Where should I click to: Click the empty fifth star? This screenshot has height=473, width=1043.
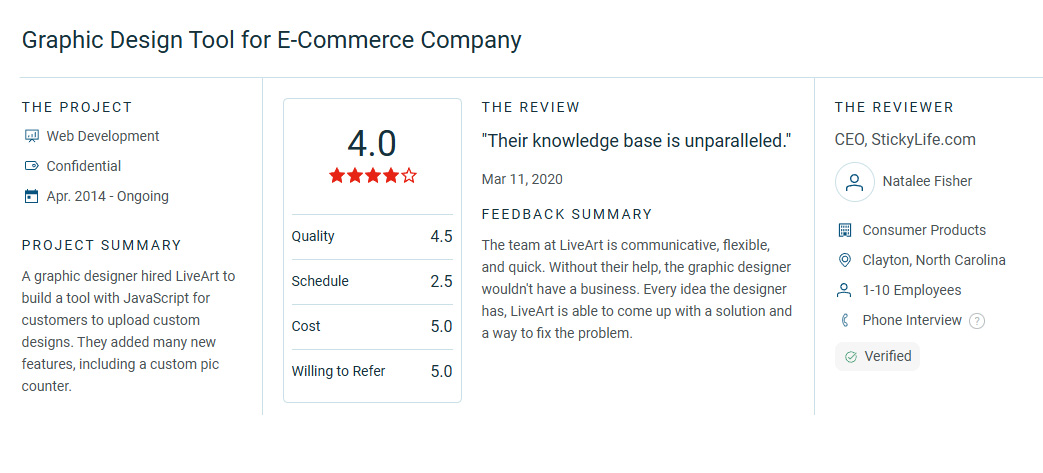pos(409,176)
